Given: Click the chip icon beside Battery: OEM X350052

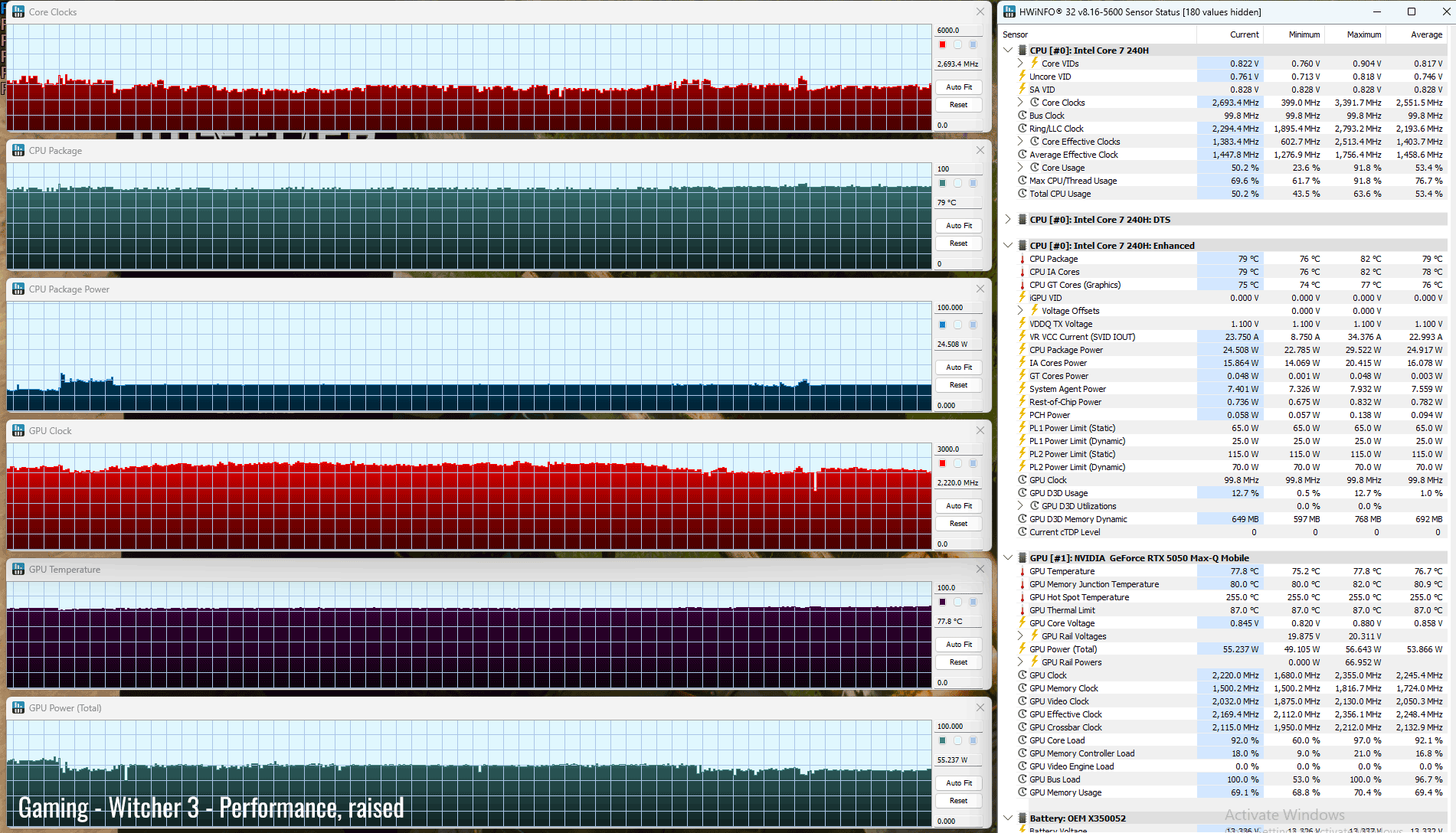Looking at the screenshot, I should coord(1022,818).
